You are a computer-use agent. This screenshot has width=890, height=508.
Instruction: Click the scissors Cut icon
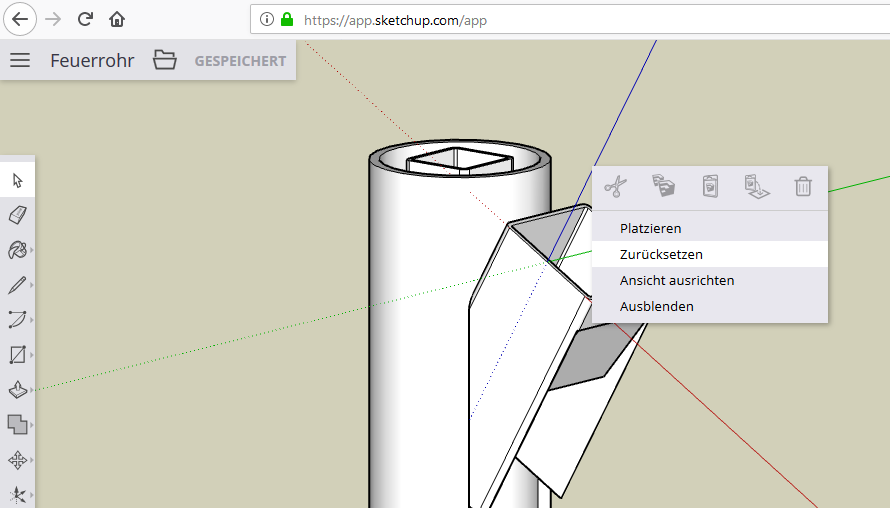[616, 186]
